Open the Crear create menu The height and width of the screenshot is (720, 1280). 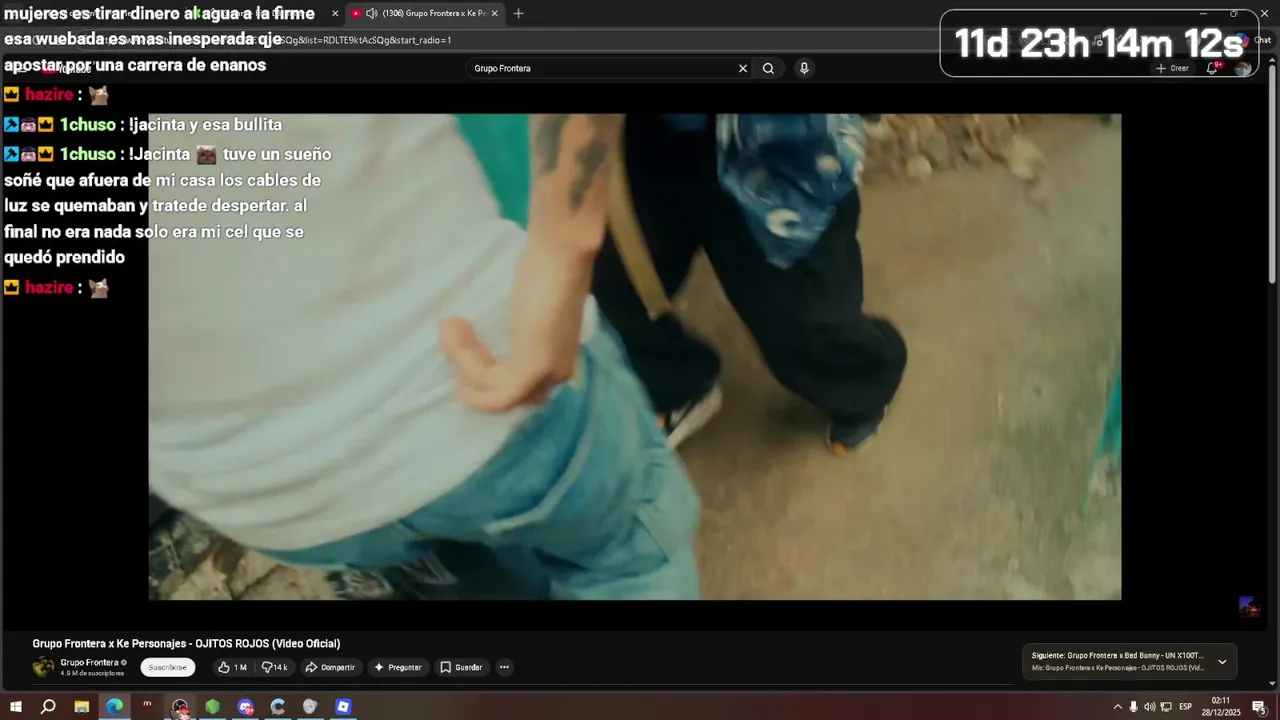point(1172,68)
